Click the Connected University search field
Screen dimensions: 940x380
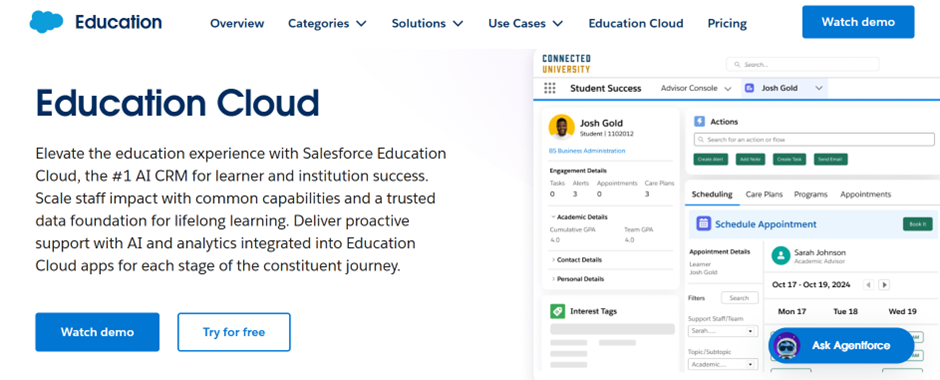[802, 64]
